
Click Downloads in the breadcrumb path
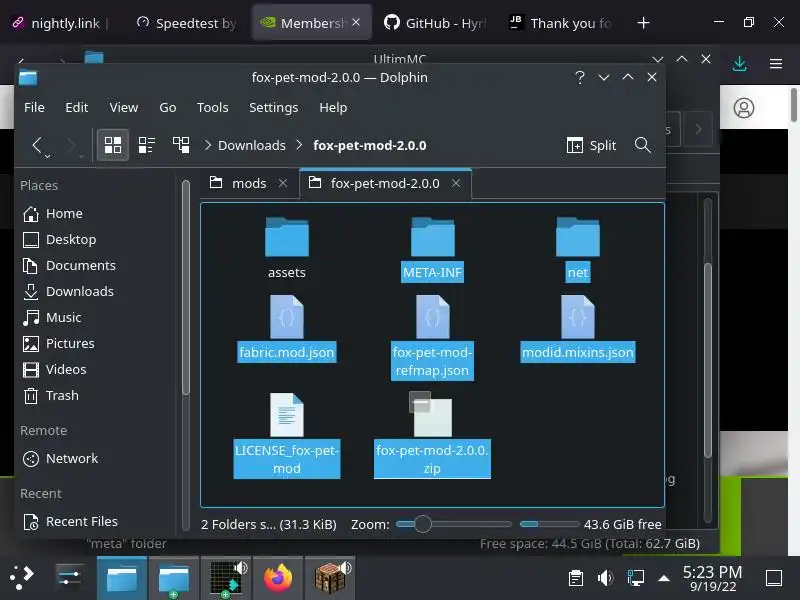[252, 145]
